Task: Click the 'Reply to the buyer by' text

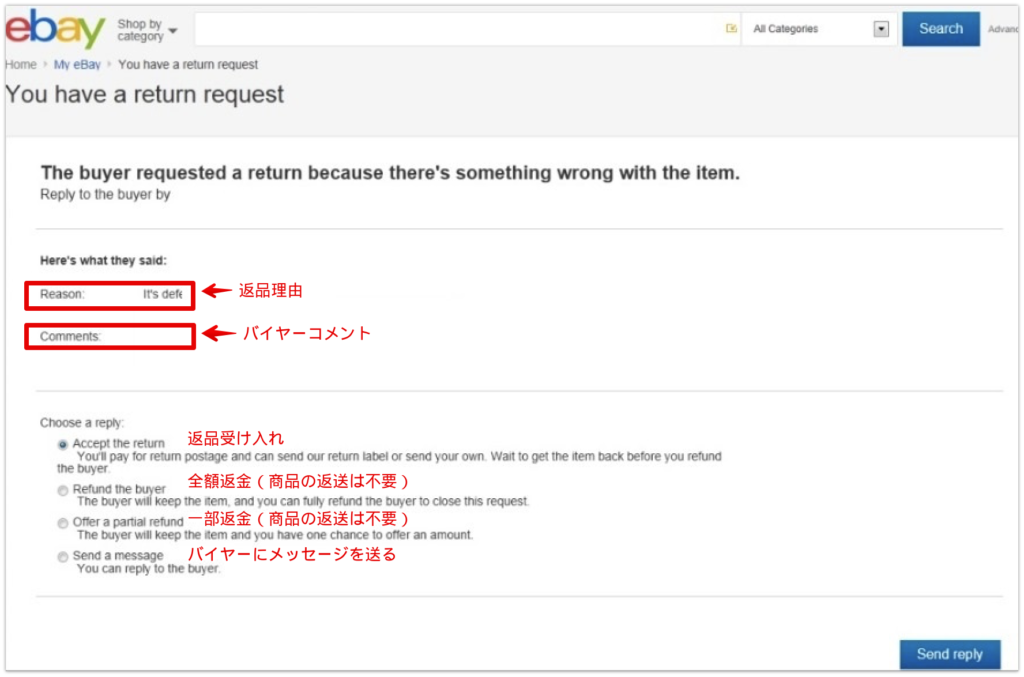Action: click(x=105, y=195)
